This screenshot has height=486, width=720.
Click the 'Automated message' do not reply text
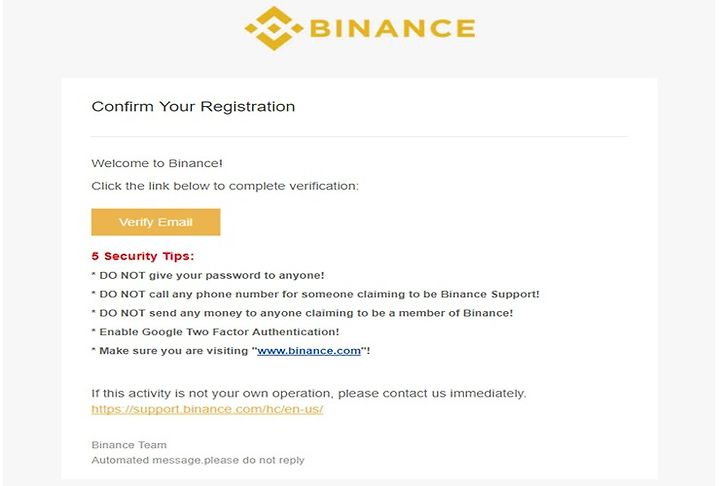pos(198,460)
